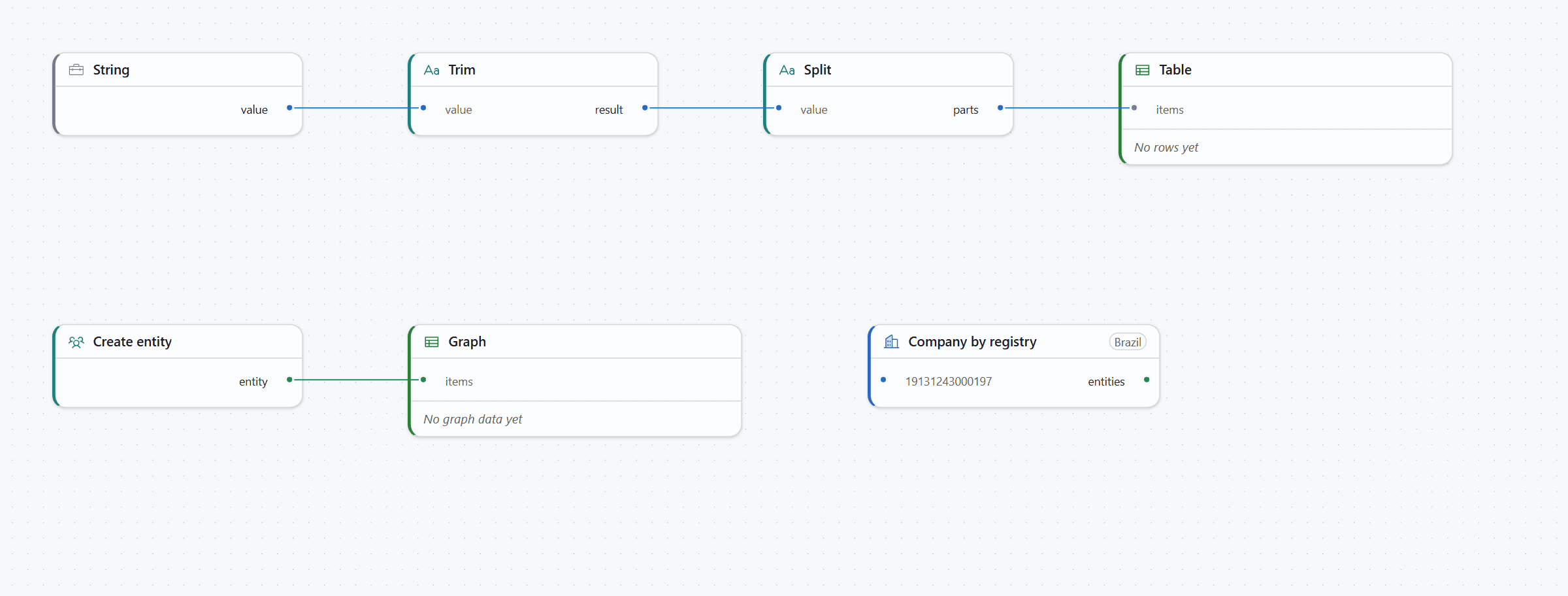Click the 'entity' label in Create entity

click(x=253, y=382)
